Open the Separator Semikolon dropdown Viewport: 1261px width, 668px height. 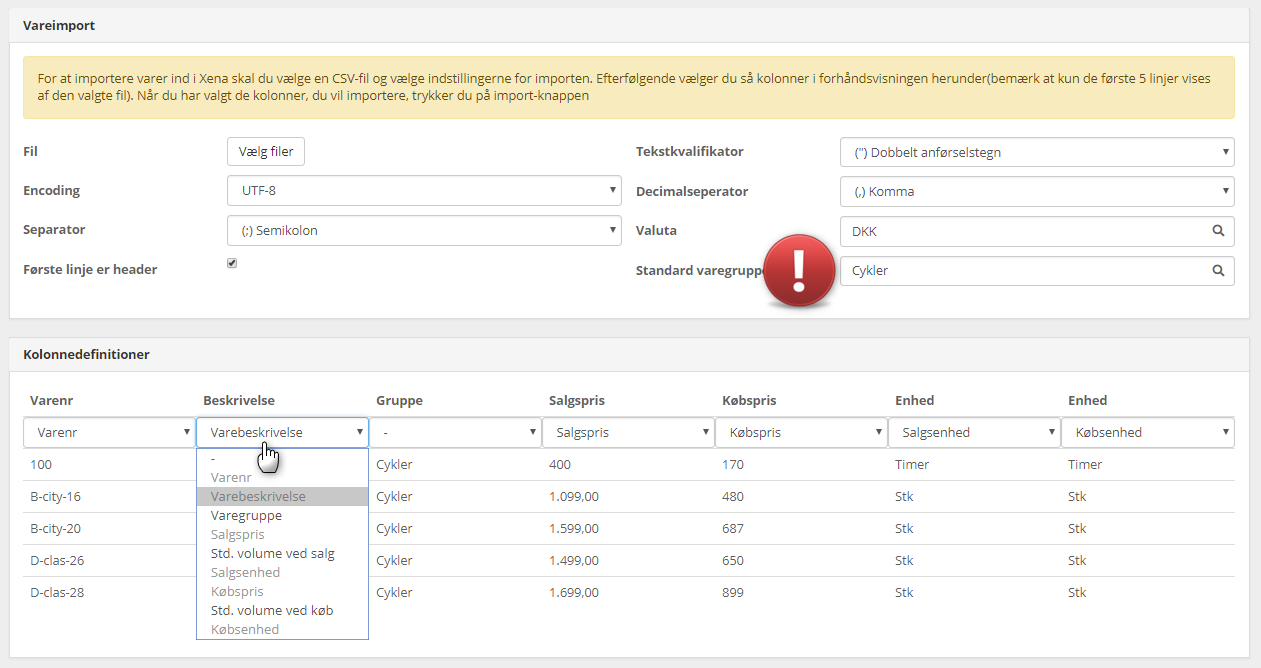424,231
